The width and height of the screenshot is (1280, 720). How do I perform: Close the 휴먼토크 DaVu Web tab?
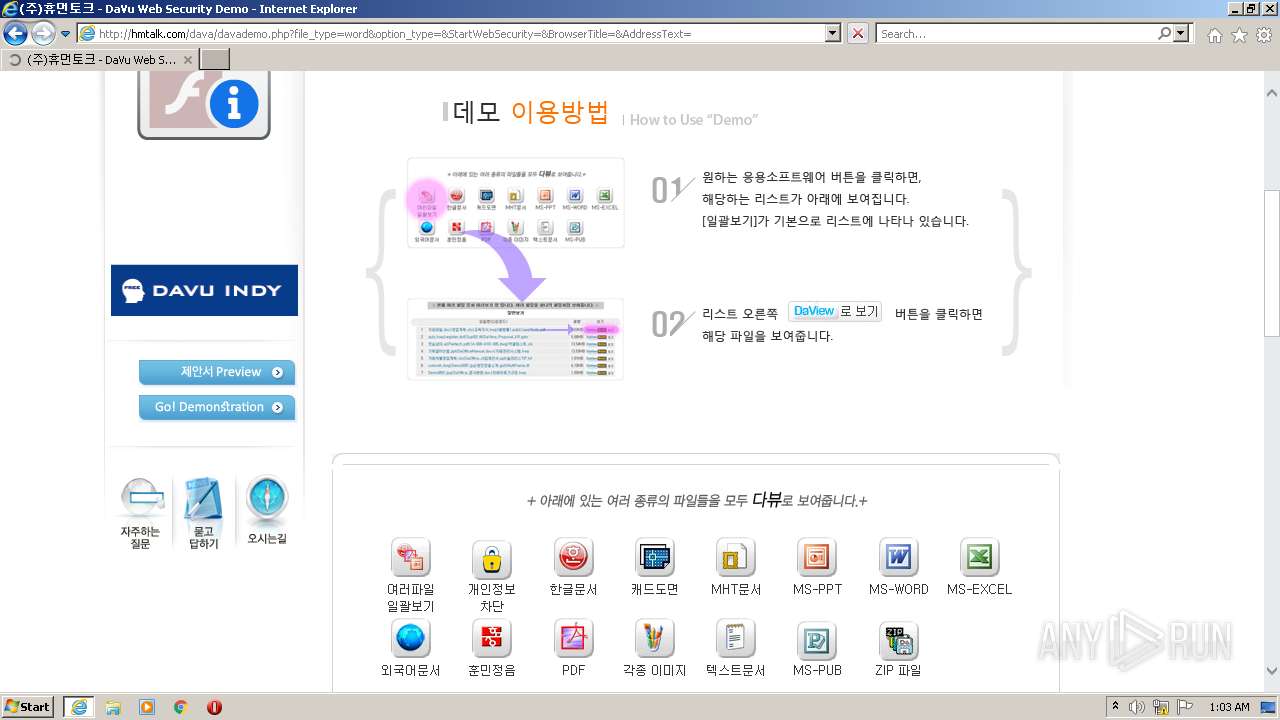[x=187, y=60]
